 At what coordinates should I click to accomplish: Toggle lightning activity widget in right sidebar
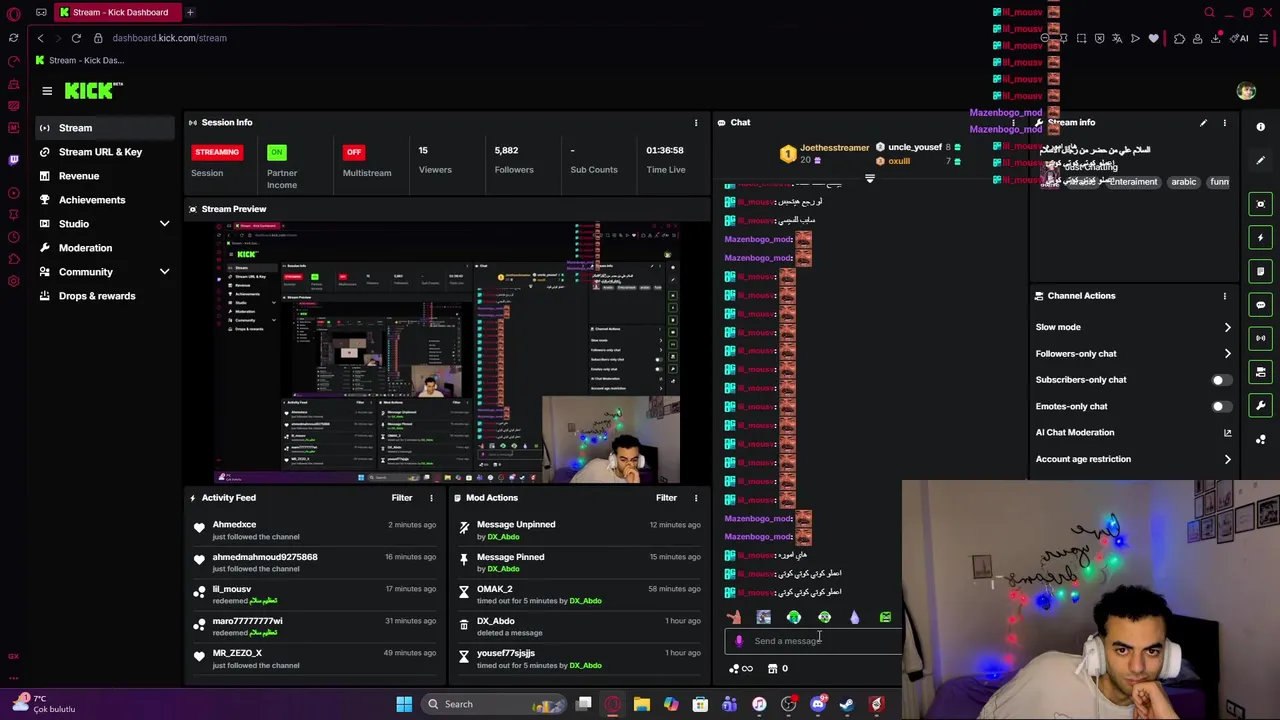point(1261,237)
